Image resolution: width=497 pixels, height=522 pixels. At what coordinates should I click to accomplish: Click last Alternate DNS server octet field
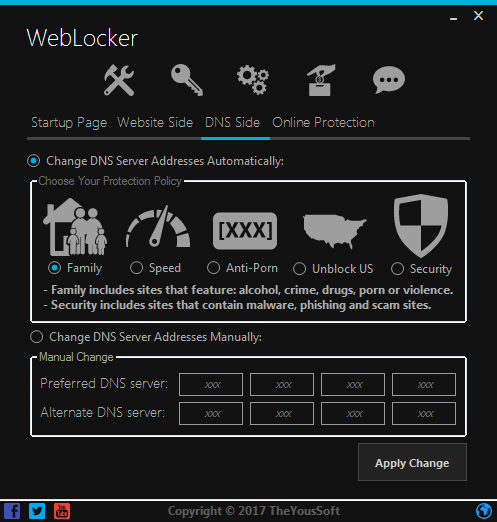[424, 414]
